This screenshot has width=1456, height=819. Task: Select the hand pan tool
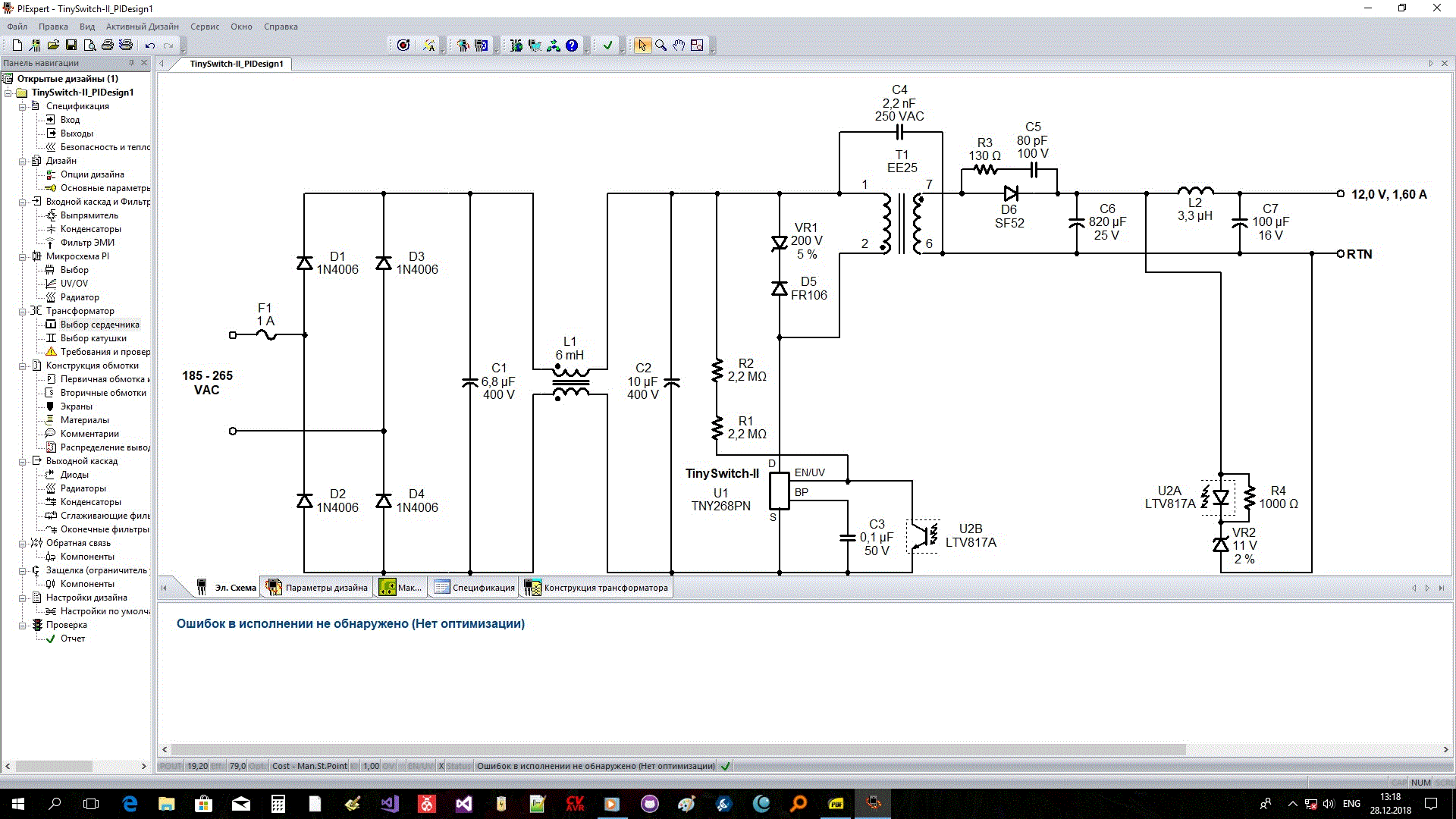point(679,45)
